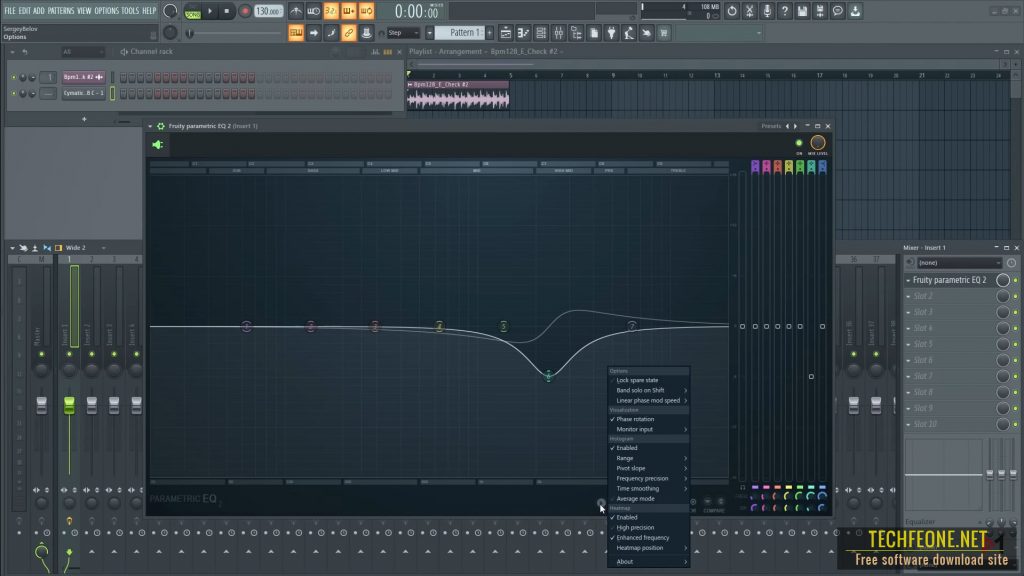Open the Step snap dropdown
Screen dimensions: 1024x576
(x=403, y=33)
